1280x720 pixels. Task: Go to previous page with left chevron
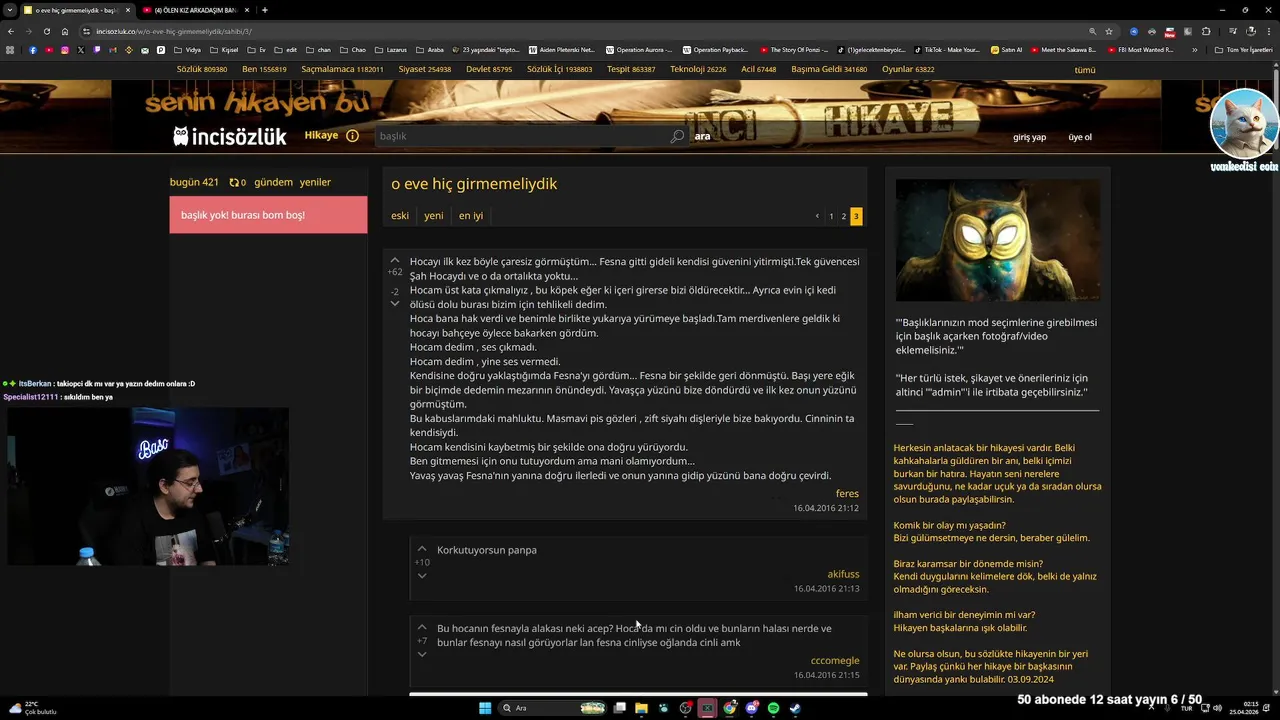click(817, 216)
